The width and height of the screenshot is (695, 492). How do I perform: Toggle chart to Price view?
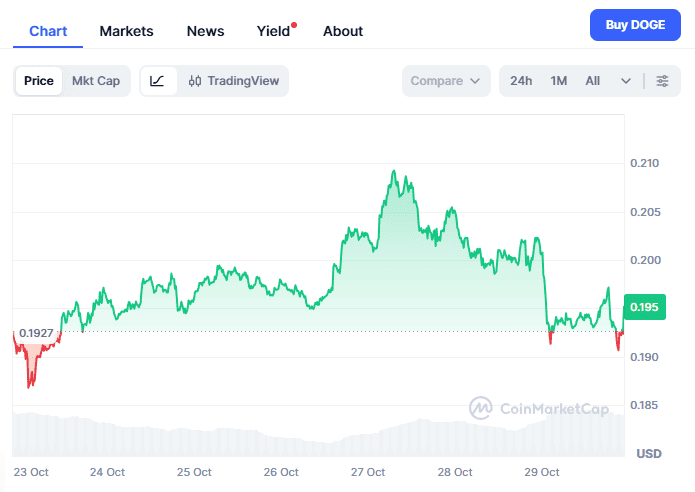[39, 81]
